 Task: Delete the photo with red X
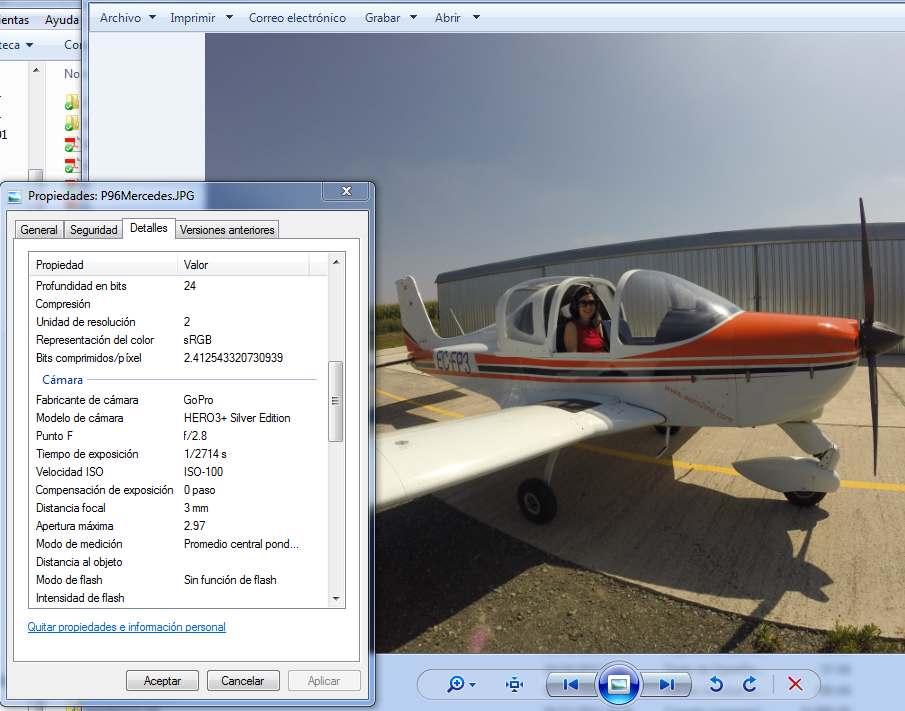coord(795,684)
